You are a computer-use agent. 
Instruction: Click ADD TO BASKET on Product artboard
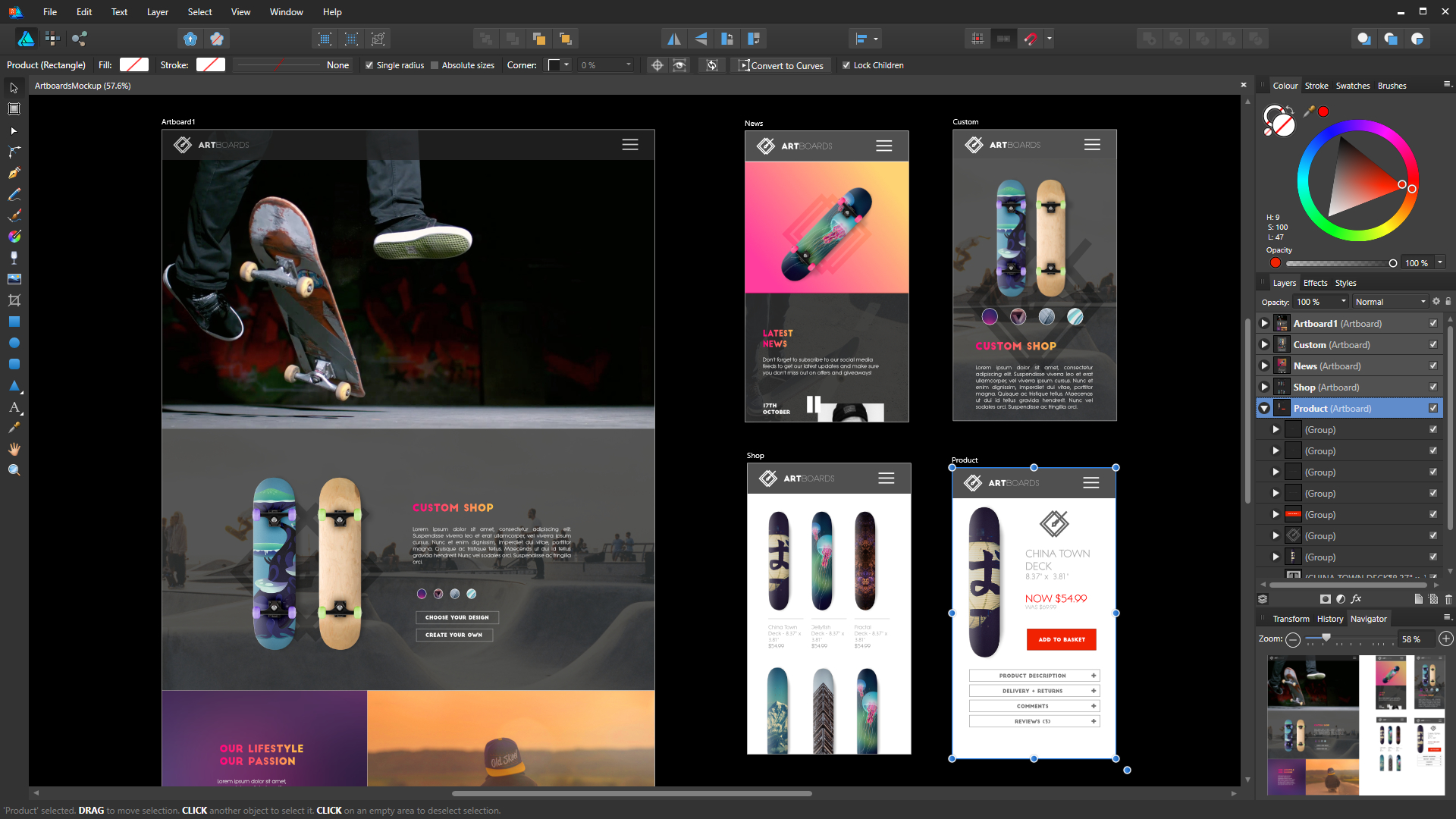point(1061,639)
